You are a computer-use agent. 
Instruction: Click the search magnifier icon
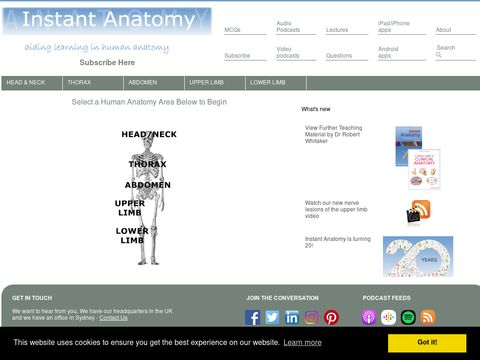click(x=439, y=55)
